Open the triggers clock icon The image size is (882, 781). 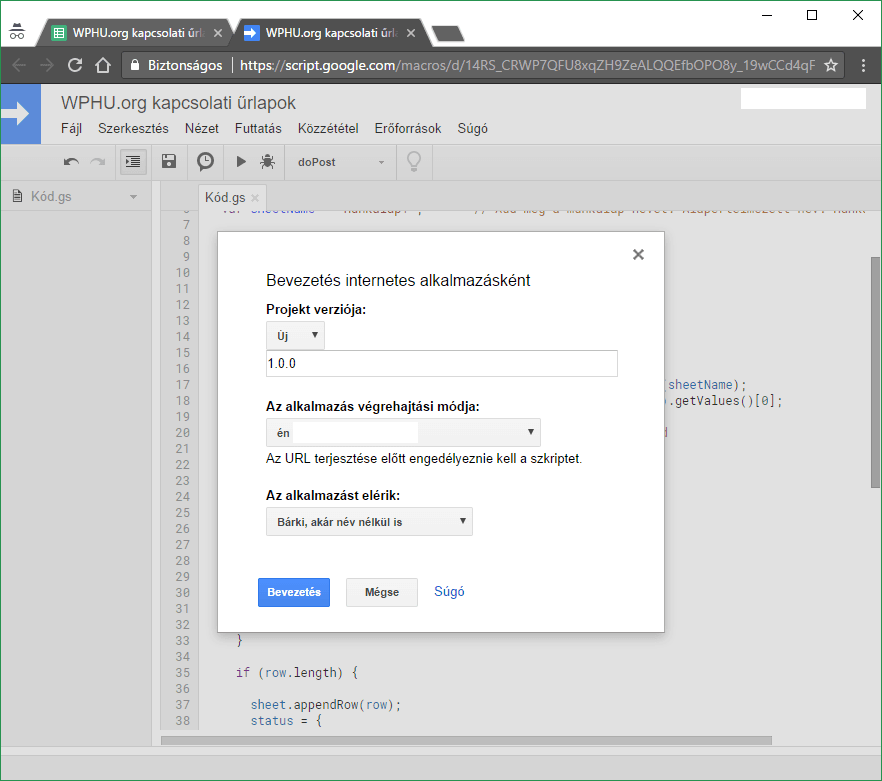coord(205,161)
